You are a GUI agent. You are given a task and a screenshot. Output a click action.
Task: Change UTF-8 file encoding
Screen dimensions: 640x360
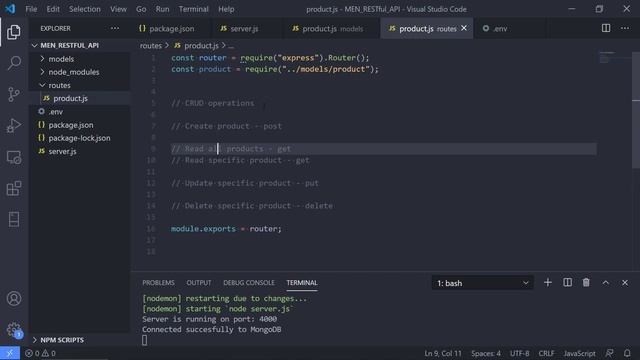[520, 353]
